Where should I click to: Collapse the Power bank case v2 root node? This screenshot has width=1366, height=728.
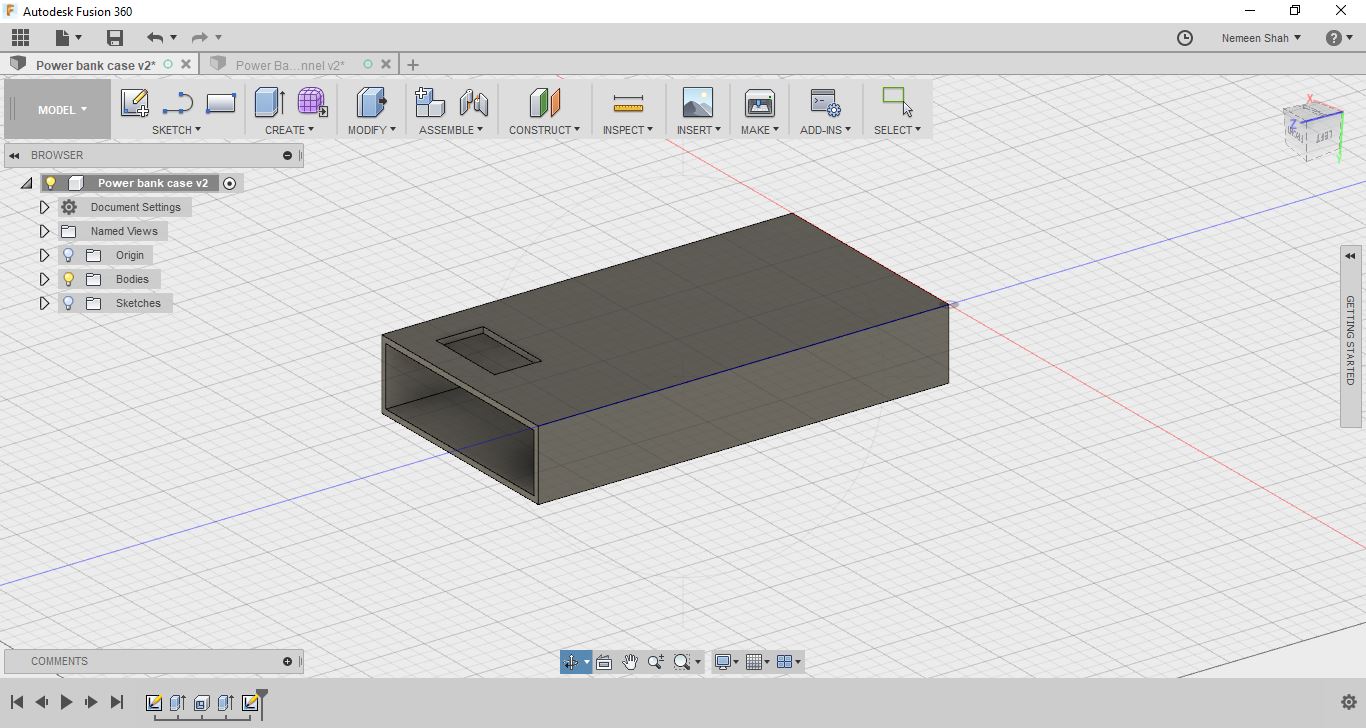pos(26,183)
